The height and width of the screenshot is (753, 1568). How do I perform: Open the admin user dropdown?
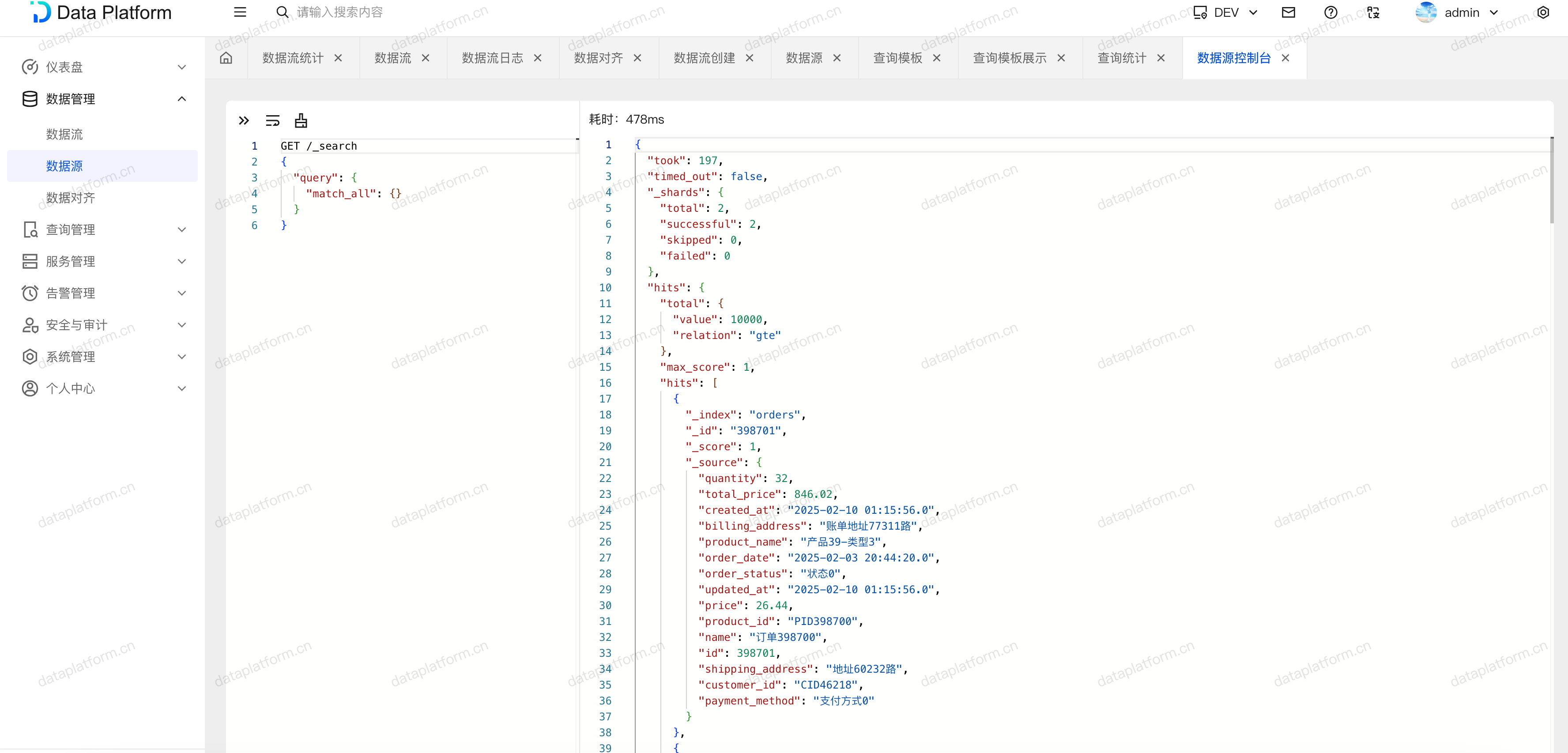point(1461,12)
